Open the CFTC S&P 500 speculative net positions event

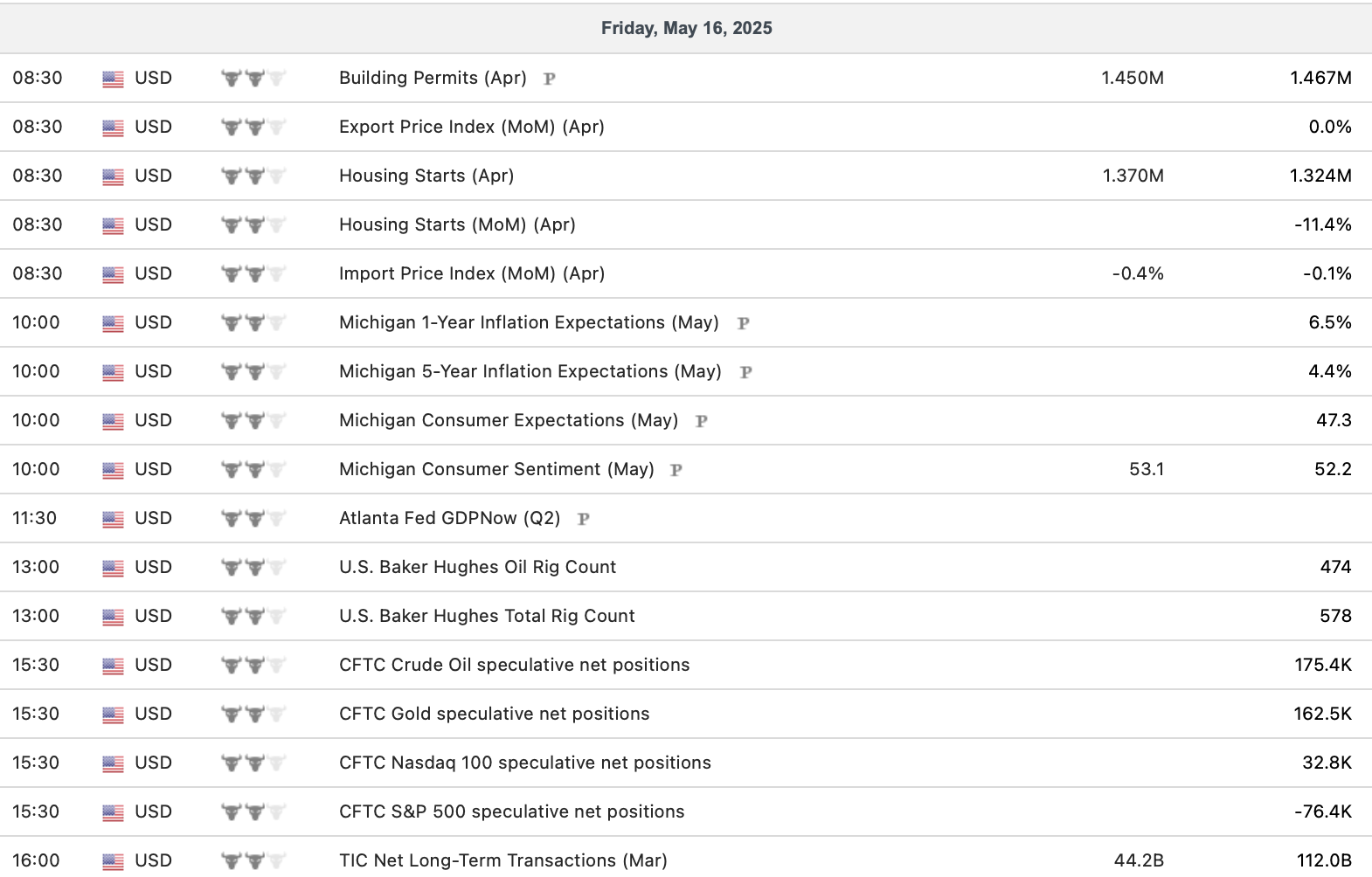pyautogui.click(x=511, y=811)
